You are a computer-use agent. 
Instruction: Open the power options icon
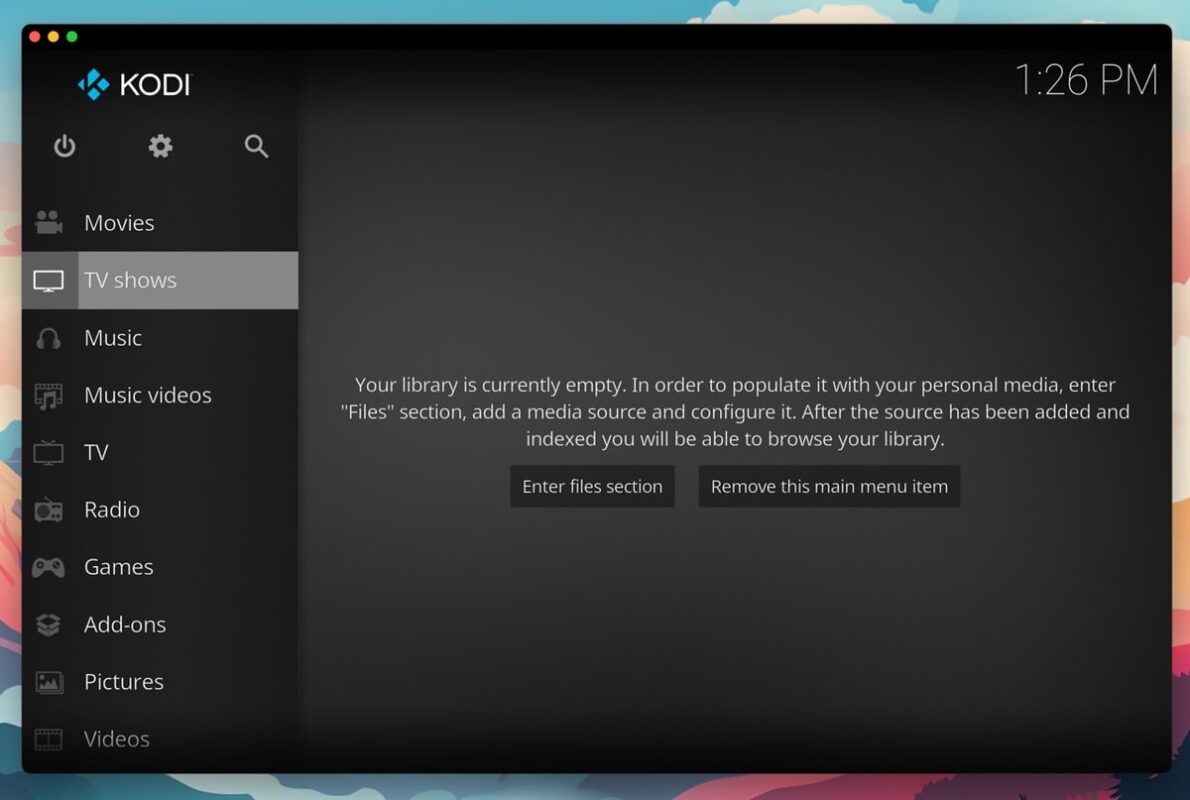pos(64,146)
